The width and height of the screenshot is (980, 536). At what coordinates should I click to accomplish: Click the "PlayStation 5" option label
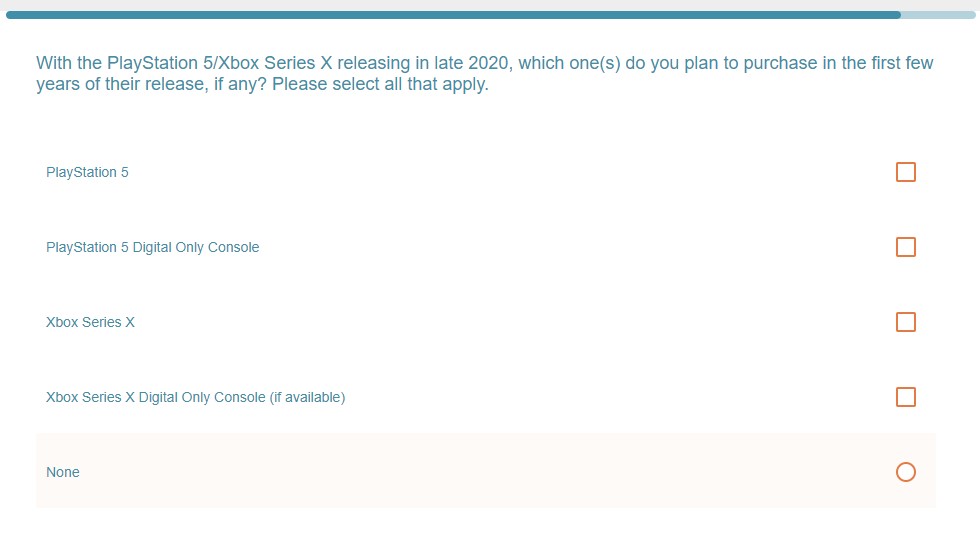pos(88,172)
